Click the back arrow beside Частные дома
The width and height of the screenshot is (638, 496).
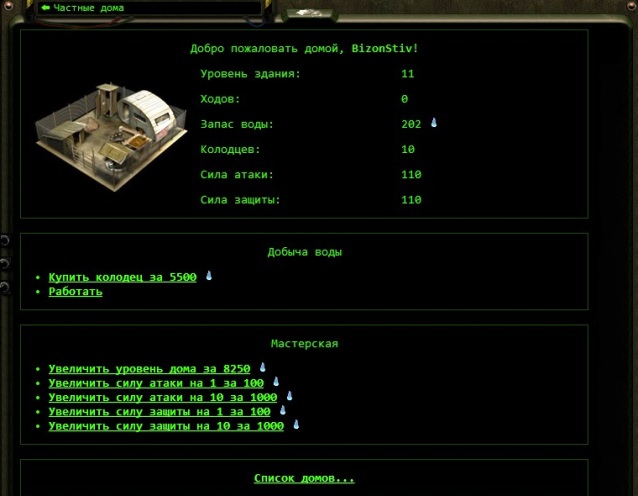[46, 8]
